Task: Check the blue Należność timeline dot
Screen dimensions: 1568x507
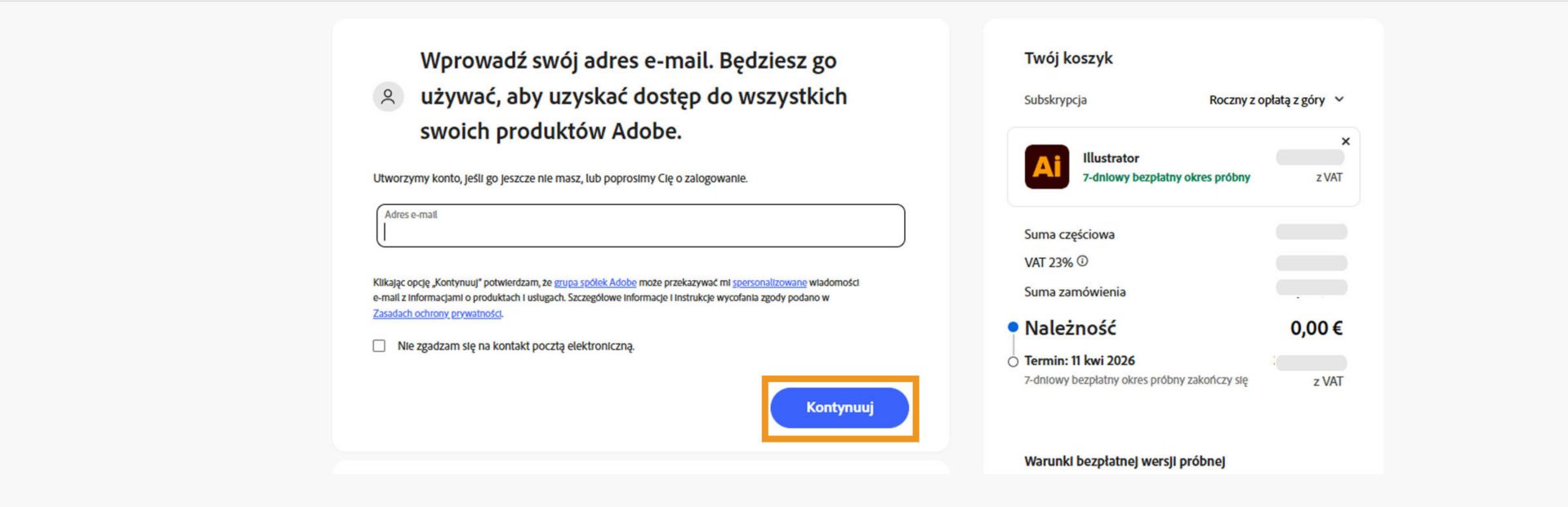Action: coord(1012,327)
